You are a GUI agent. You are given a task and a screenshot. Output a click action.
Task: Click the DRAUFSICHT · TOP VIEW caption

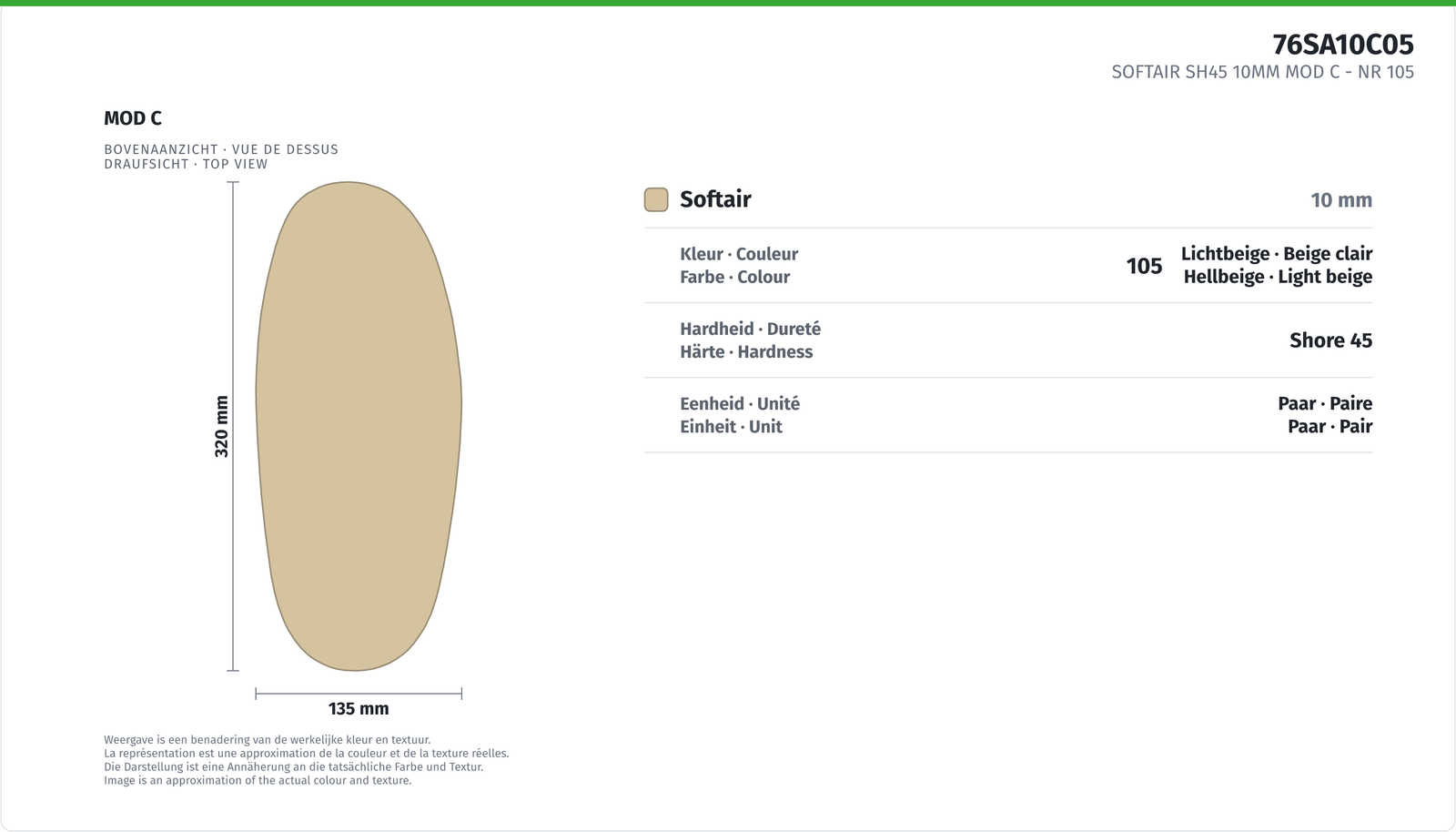[186, 164]
